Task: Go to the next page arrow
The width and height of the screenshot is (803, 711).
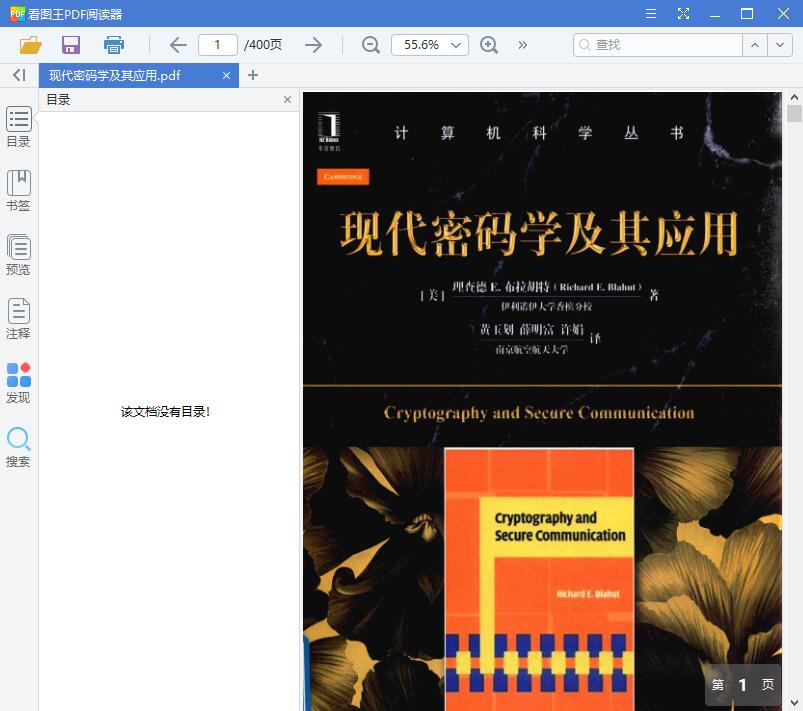Action: coord(313,45)
